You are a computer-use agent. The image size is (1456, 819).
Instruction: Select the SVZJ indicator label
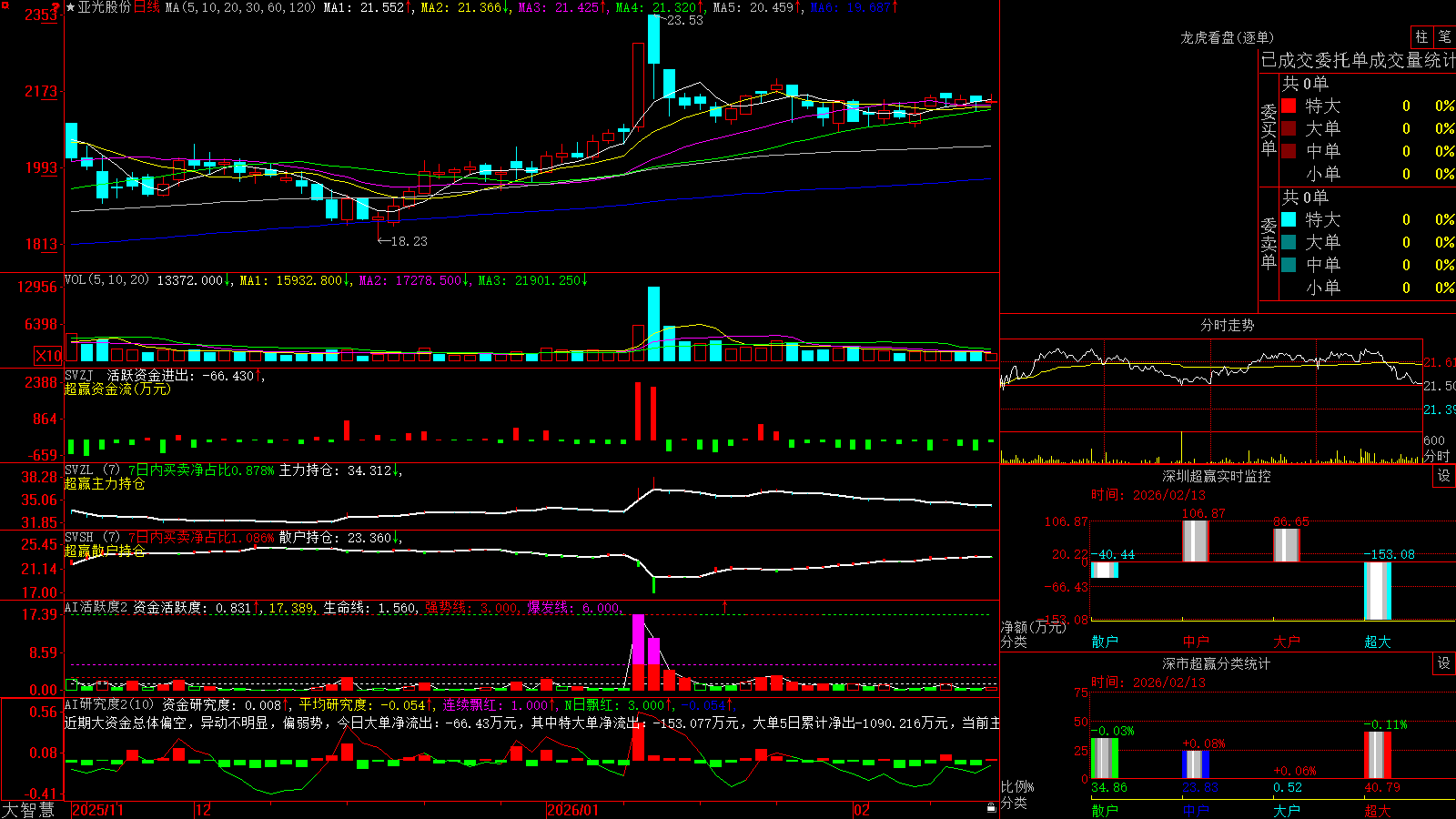[78, 375]
